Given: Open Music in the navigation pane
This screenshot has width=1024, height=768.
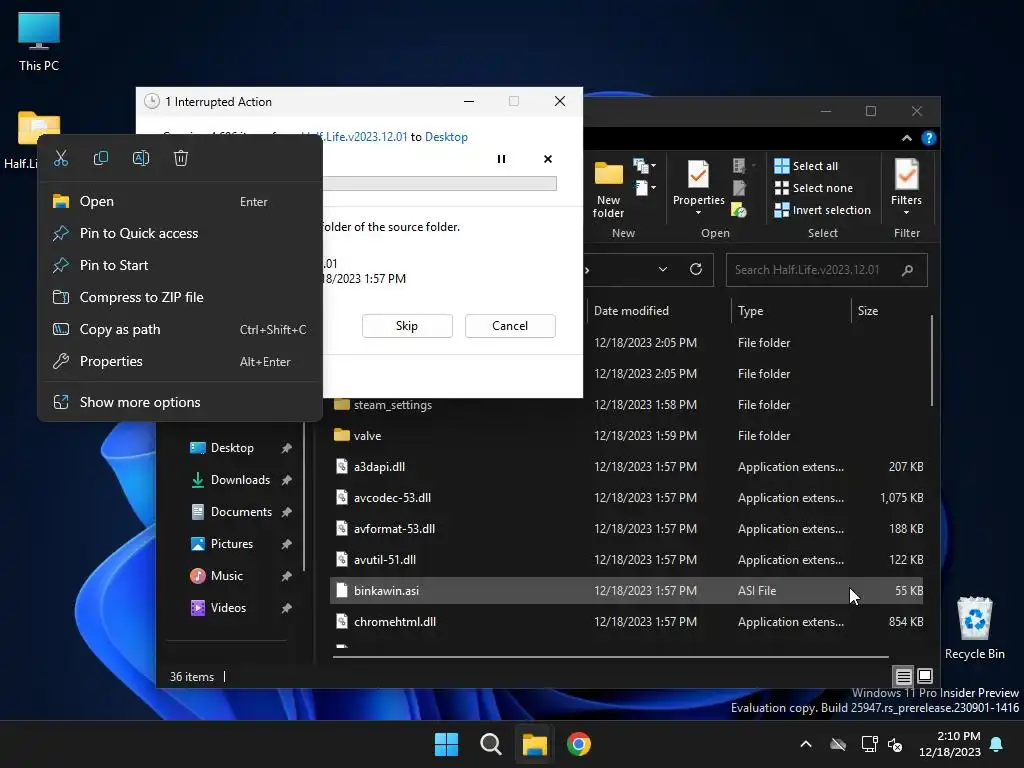Looking at the screenshot, I should click(x=227, y=576).
